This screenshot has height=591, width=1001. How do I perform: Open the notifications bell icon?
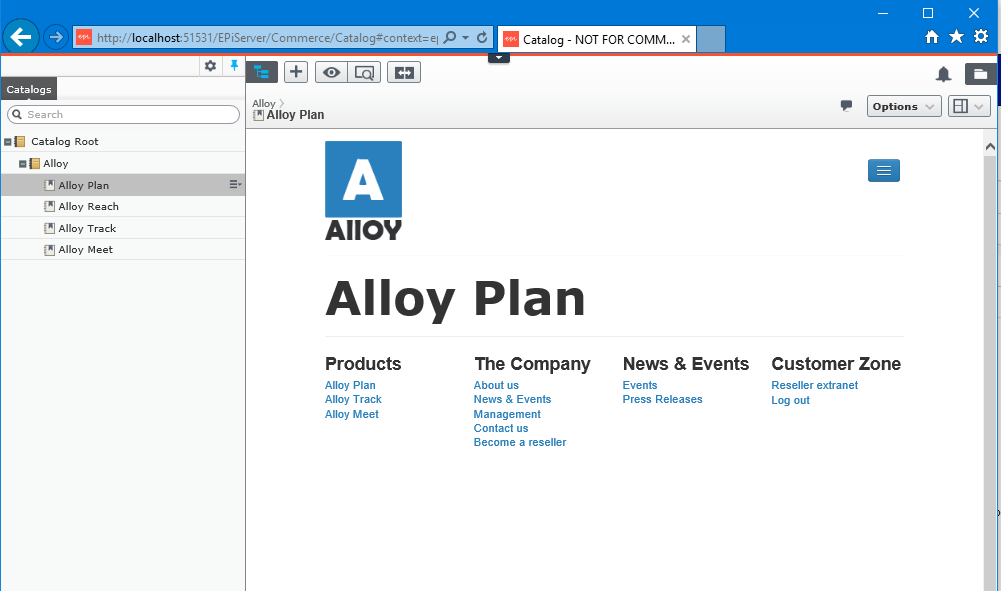coord(941,73)
